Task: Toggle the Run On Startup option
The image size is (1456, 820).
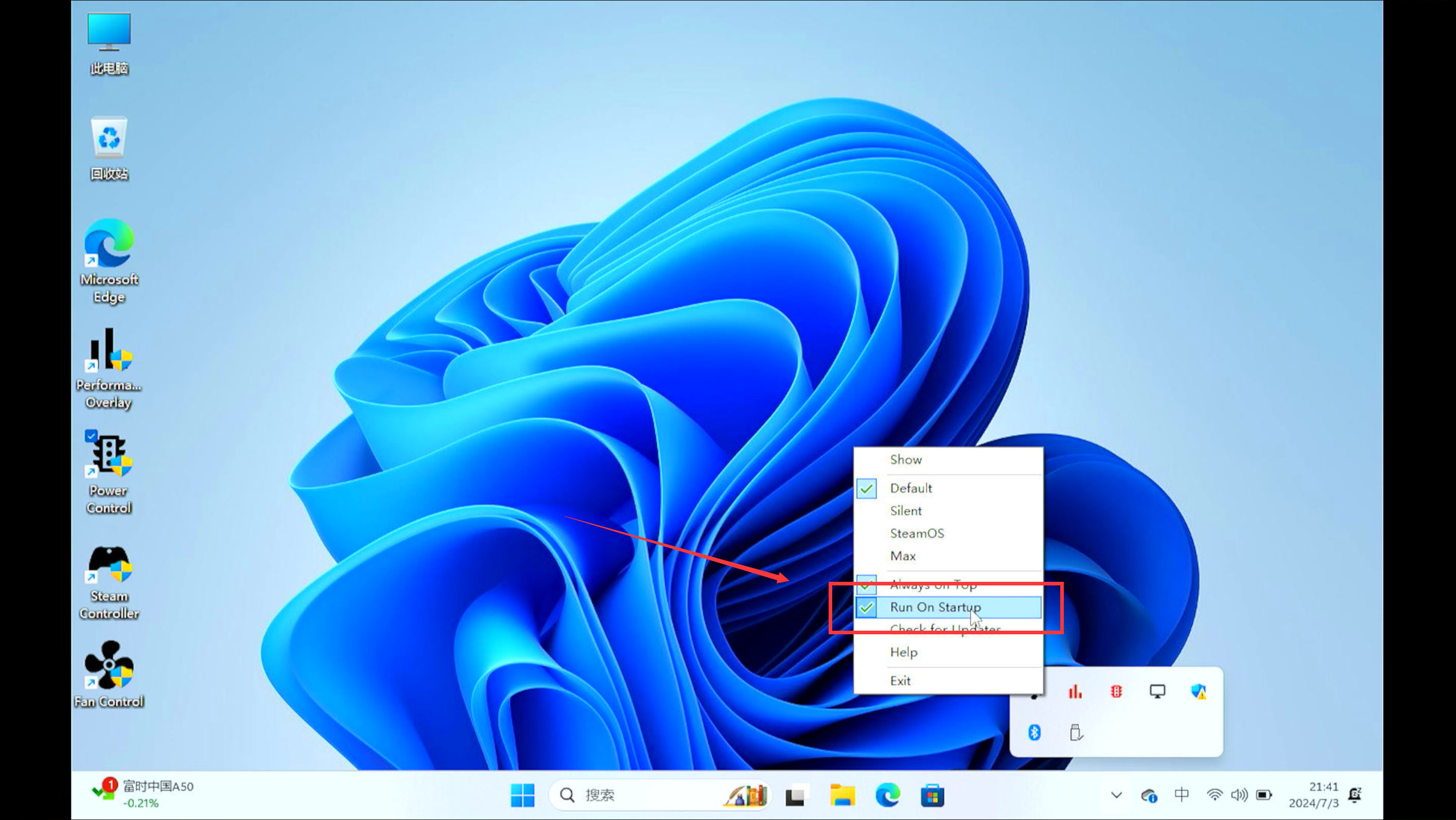Action: pos(936,607)
